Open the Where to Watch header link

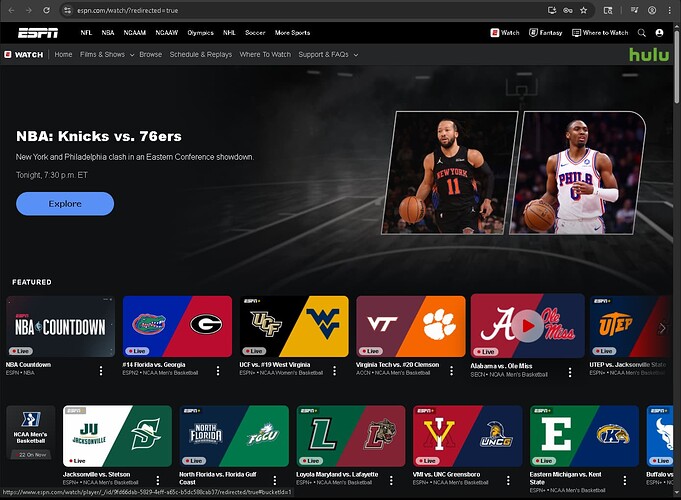[600, 33]
